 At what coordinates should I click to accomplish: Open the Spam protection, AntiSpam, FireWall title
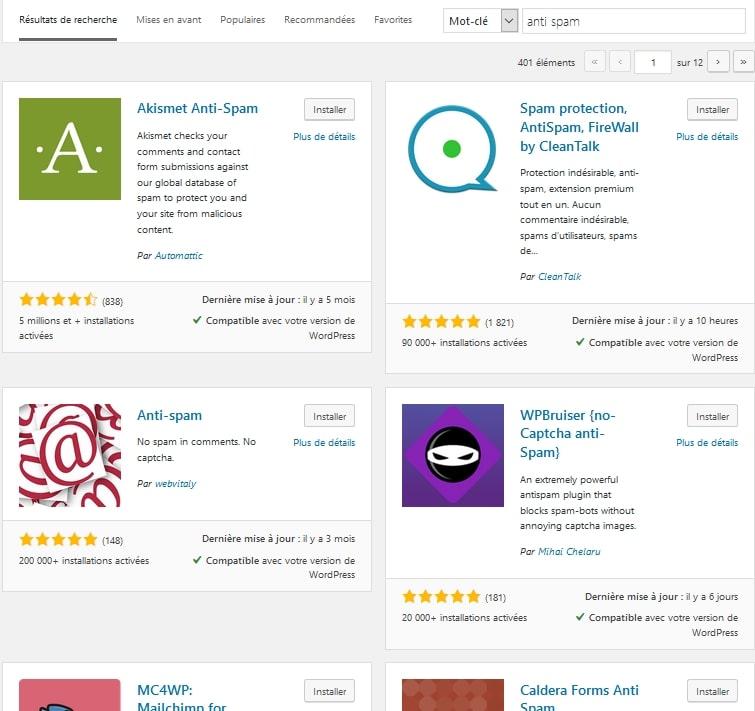[x=579, y=127]
